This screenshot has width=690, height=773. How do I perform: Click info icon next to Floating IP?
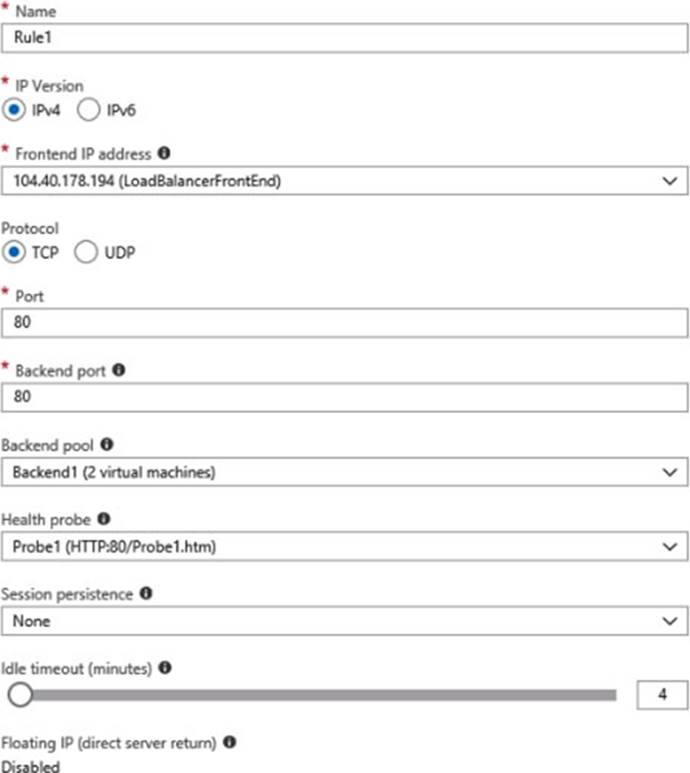pyautogui.click(x=230, y=742)
